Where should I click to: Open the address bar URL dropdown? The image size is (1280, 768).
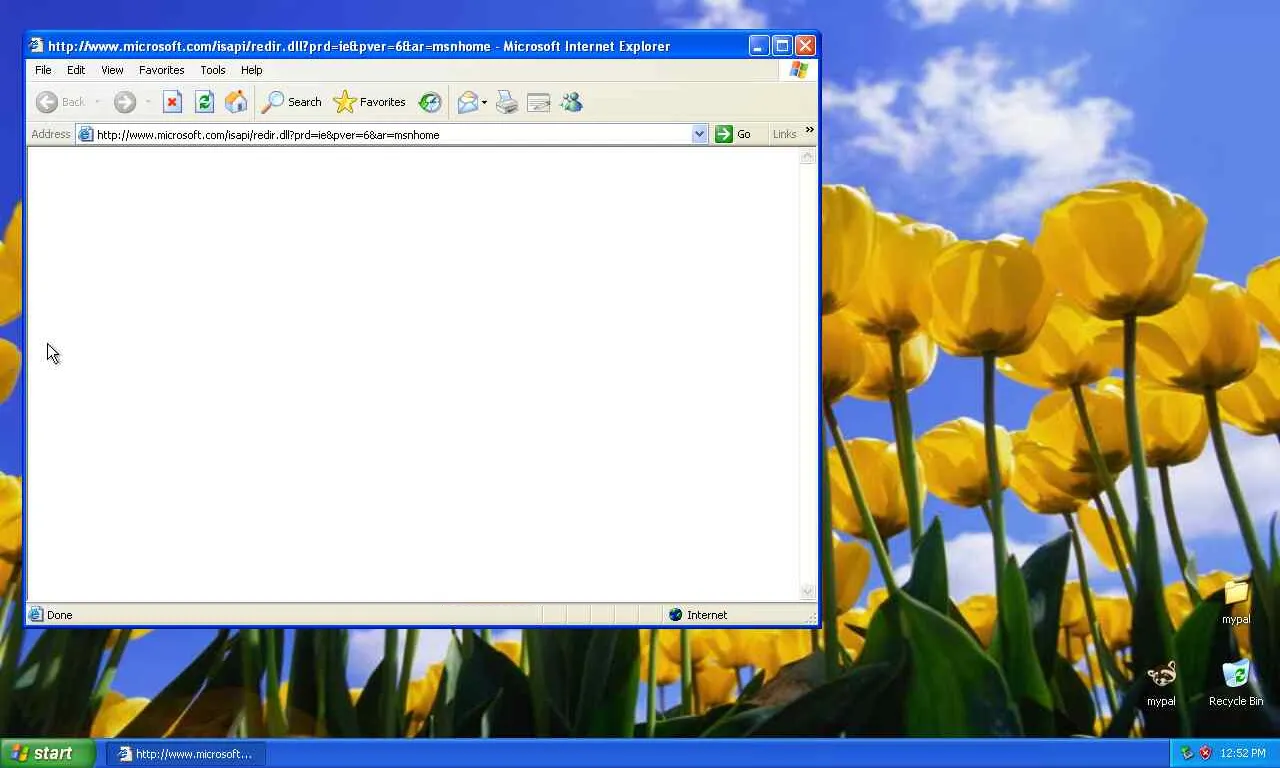point(699,134)
